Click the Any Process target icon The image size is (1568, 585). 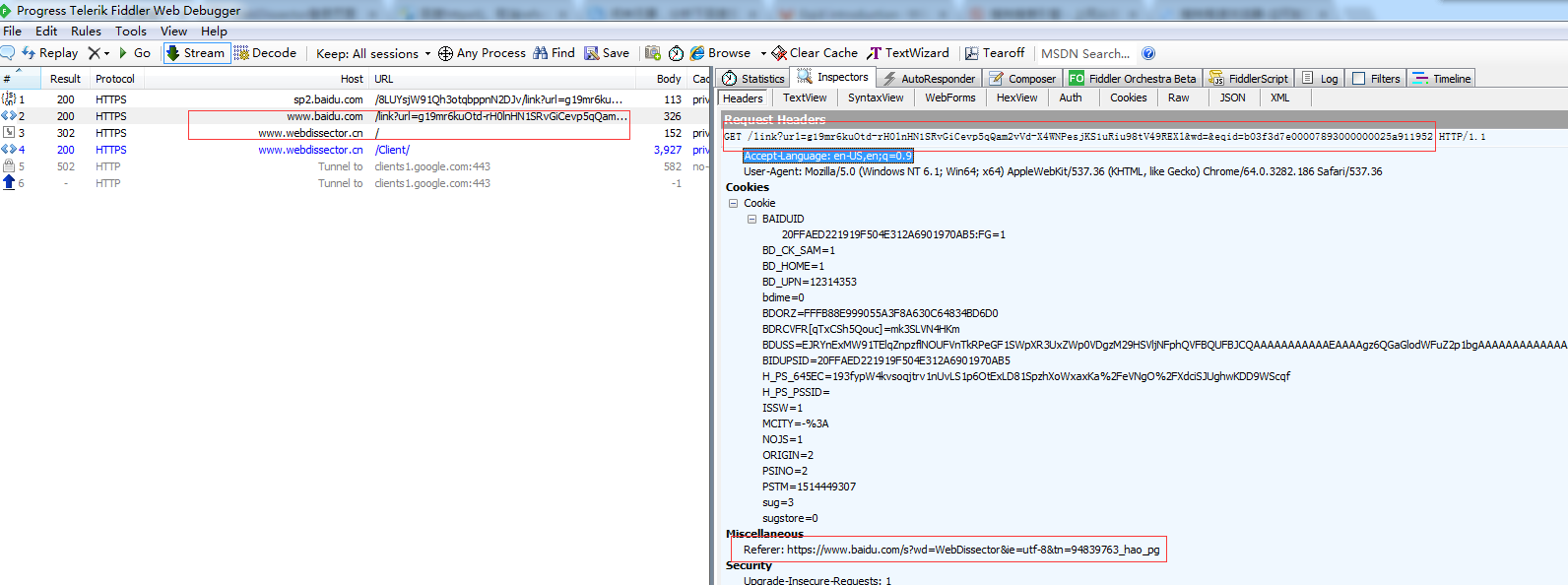click(445, 53)
